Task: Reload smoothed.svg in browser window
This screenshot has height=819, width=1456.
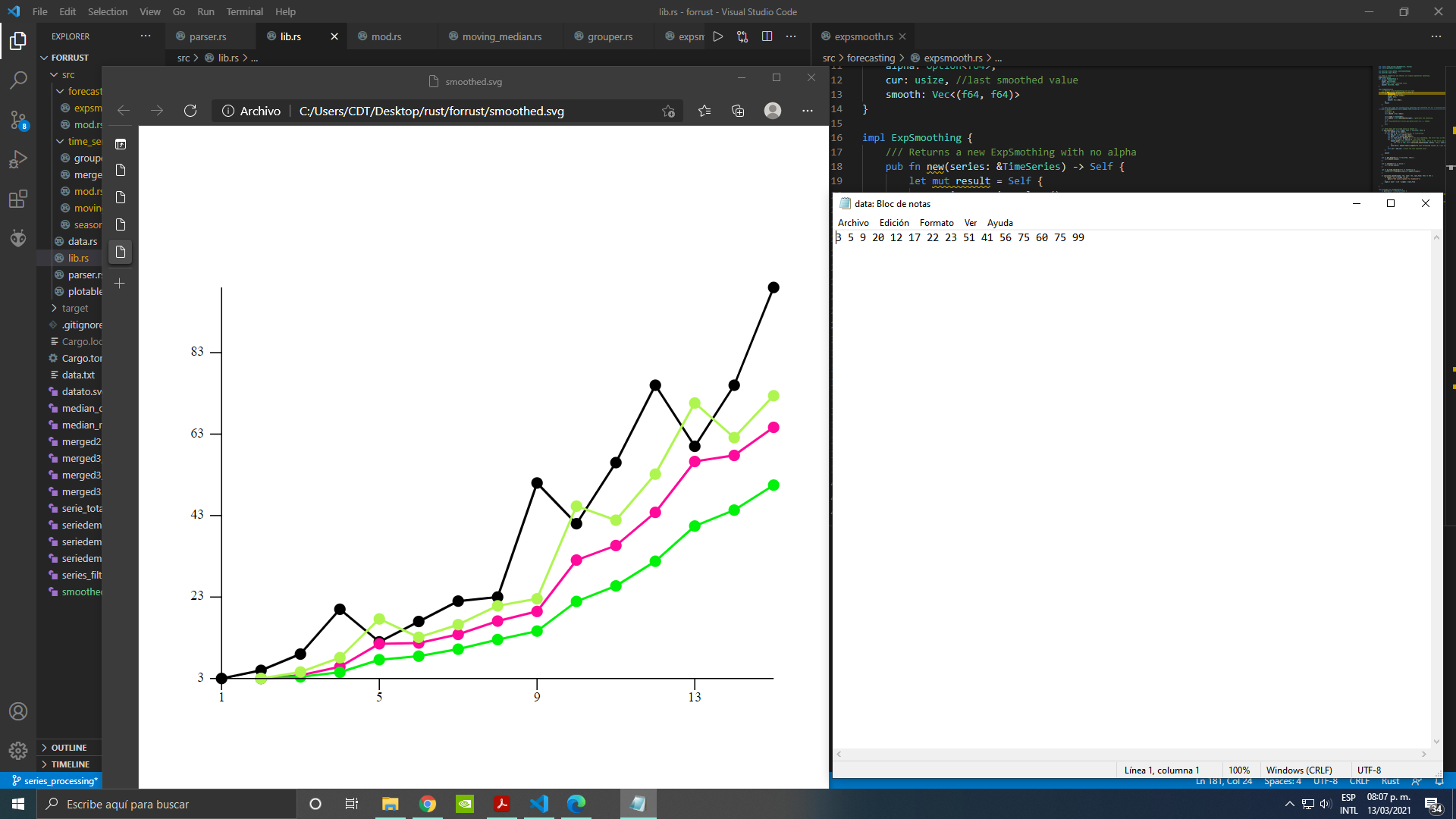Action: coord(190,111)
